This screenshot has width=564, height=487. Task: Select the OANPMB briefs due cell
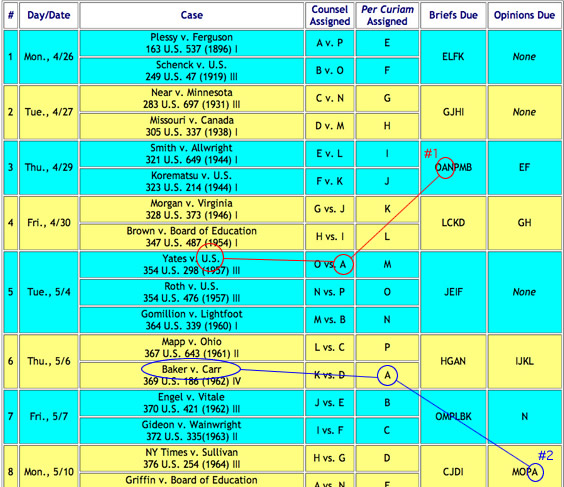(453, 168)
